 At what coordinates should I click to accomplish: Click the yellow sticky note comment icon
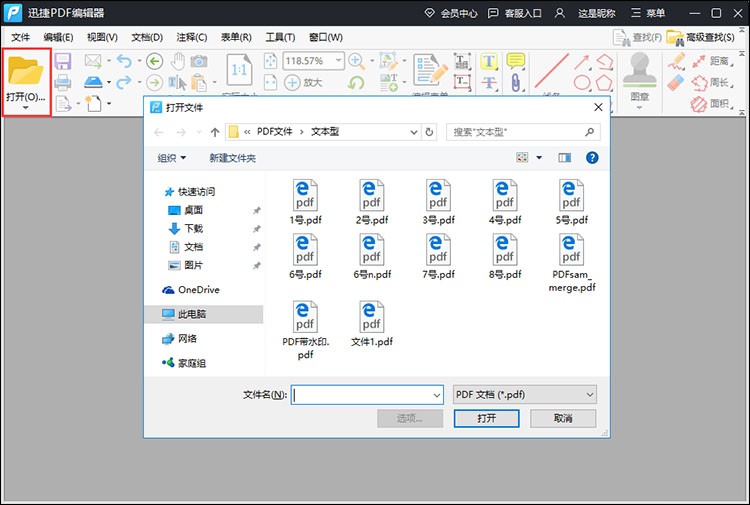click(516, 62)
